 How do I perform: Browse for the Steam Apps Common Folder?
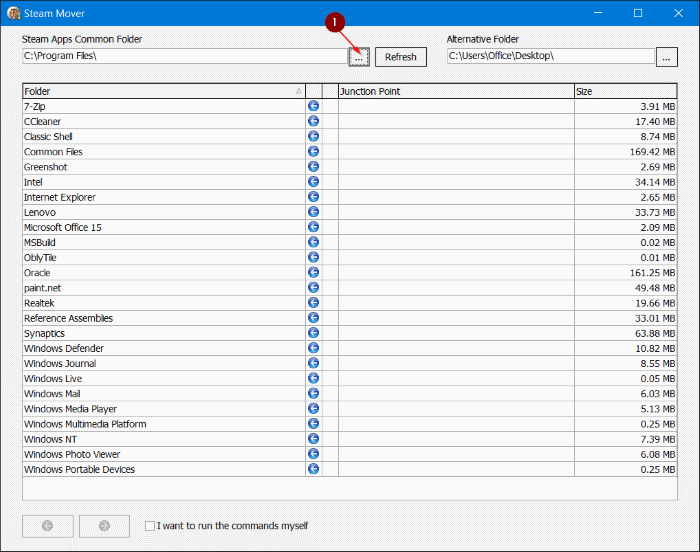(359, 57)
